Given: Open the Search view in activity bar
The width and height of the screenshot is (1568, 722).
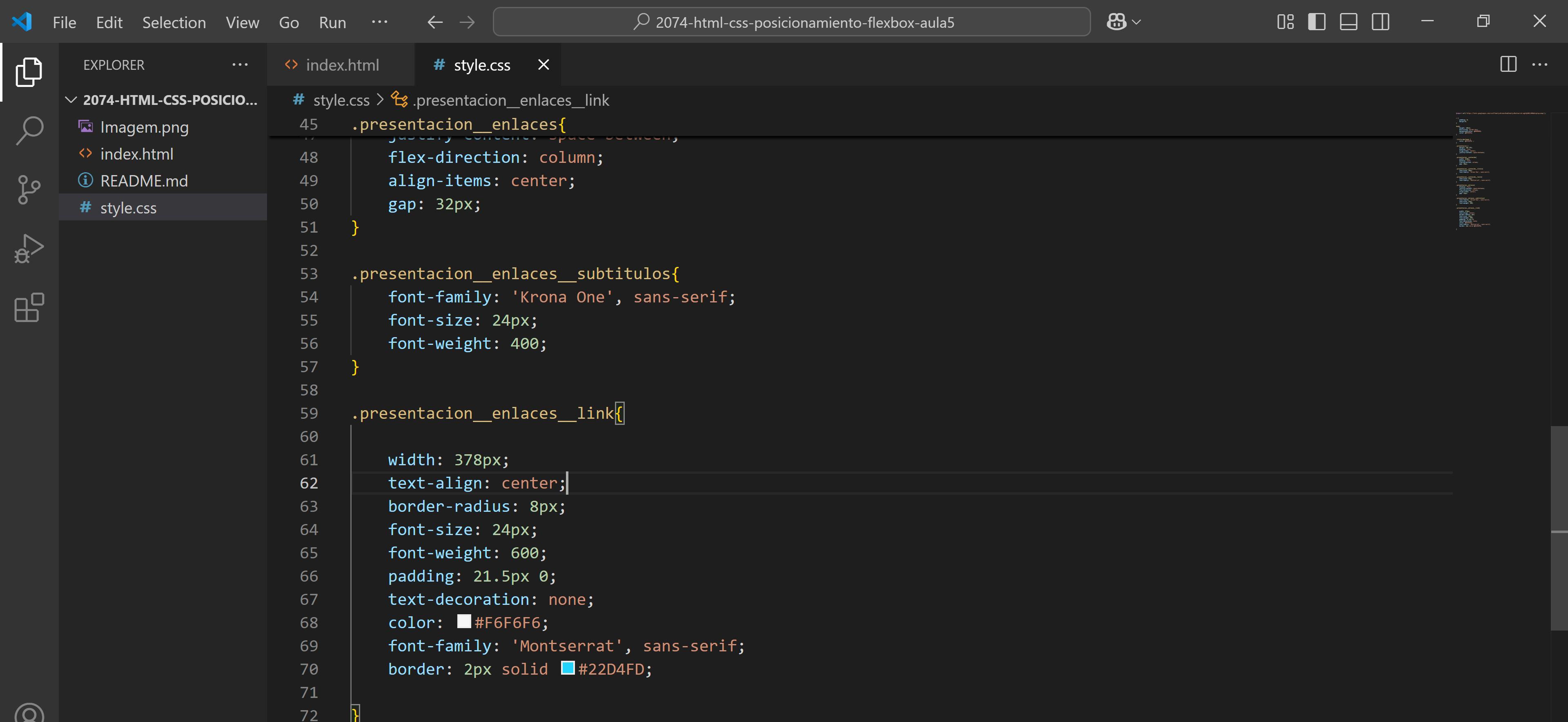Looking at the screenshot, I should click(x=29, y=130).
